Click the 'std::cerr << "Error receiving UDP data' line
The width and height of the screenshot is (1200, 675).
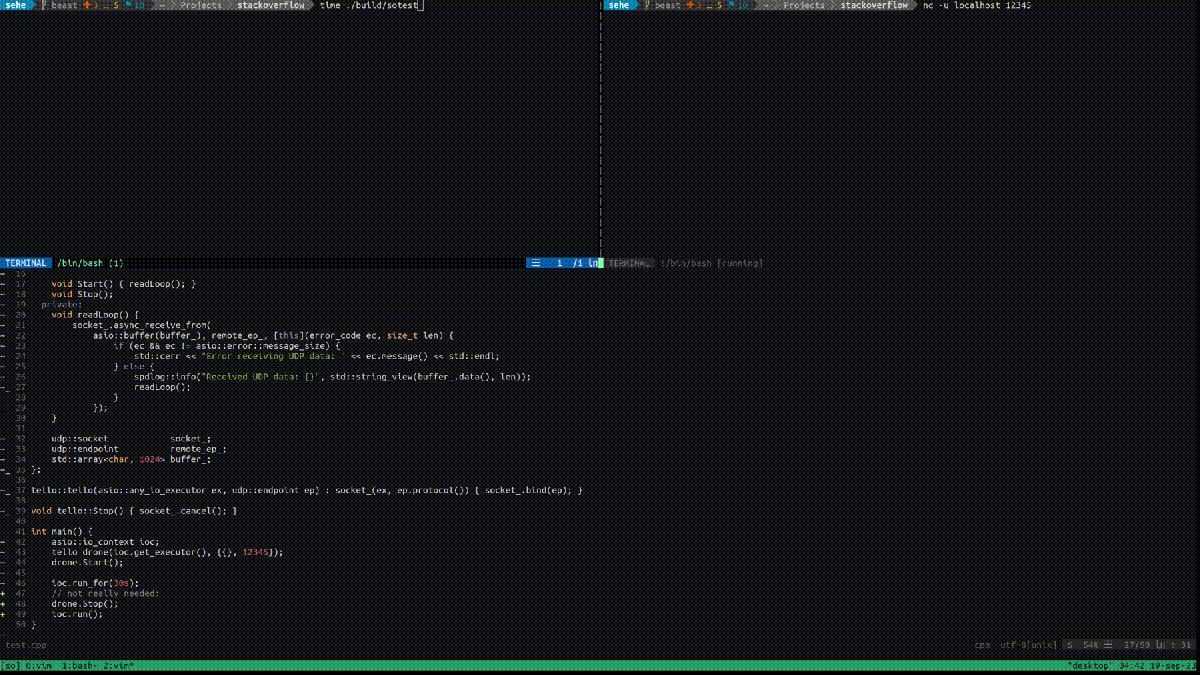[317, 356]
